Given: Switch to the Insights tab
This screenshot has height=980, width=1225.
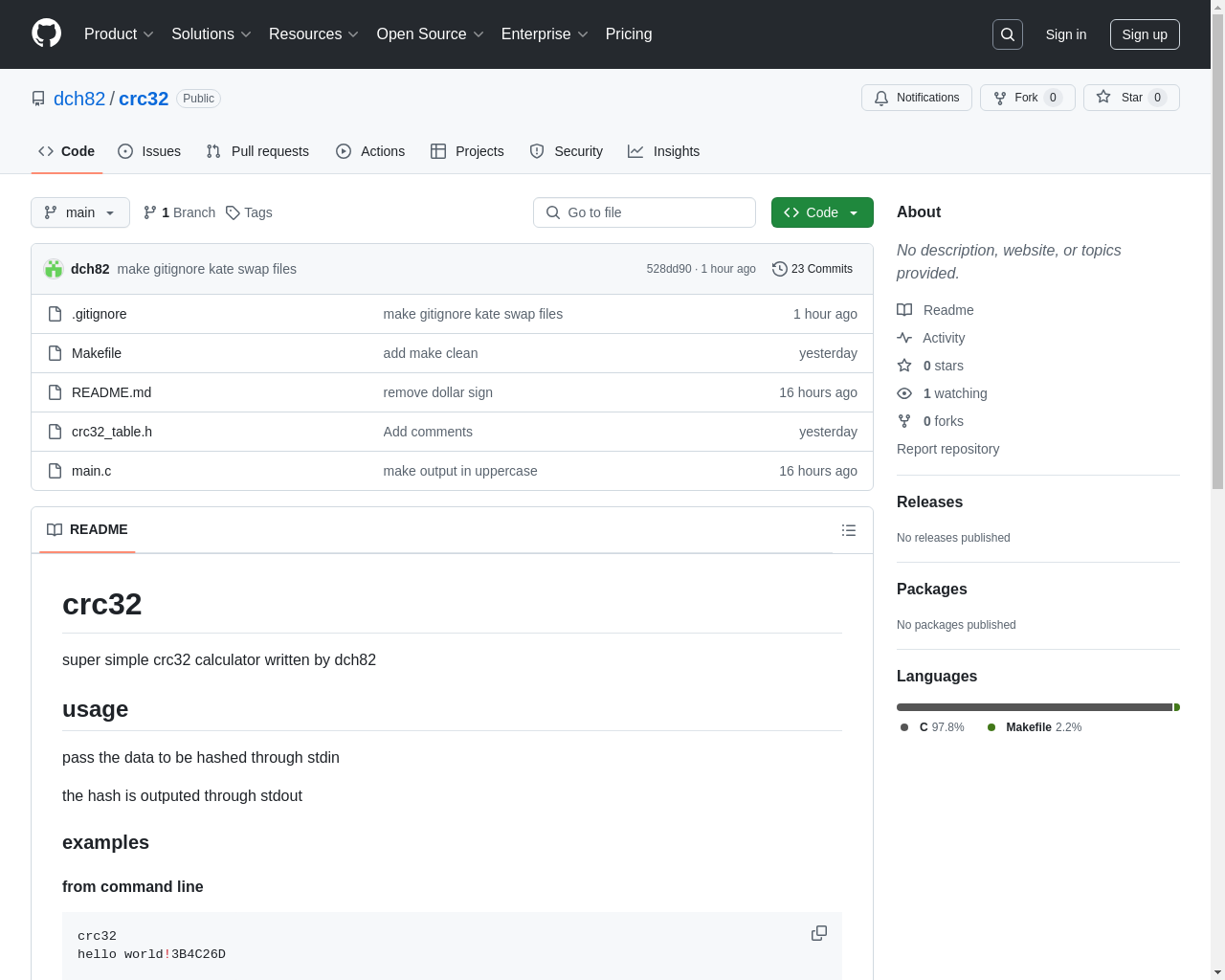Looking at the screenshot, I should click(x=664, y=151).
